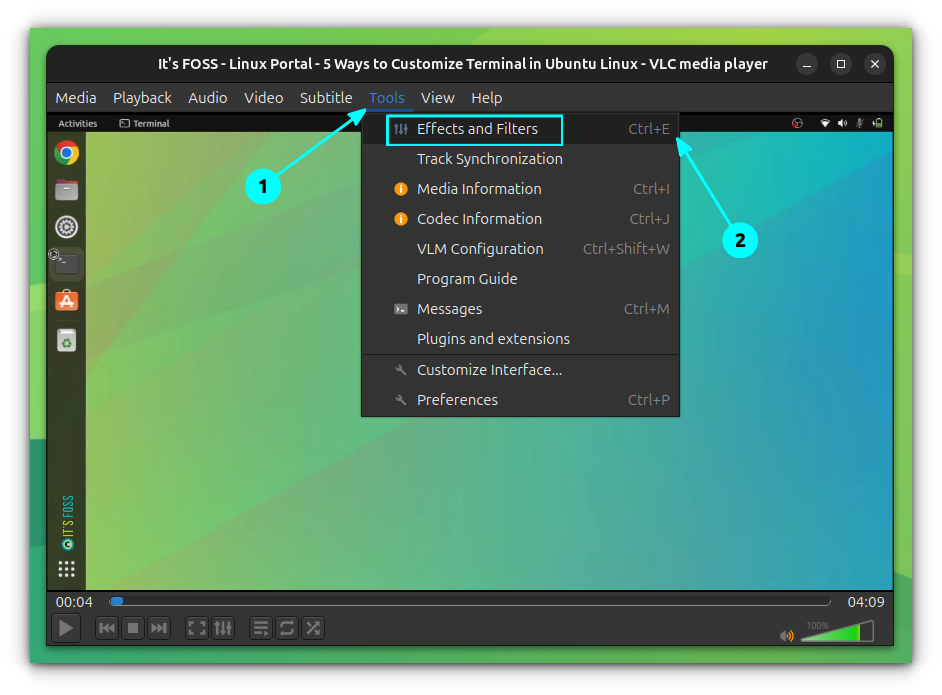Click the Previous media button
The height and width of the screenshot is (695, 942).
(x=107, y=628)
